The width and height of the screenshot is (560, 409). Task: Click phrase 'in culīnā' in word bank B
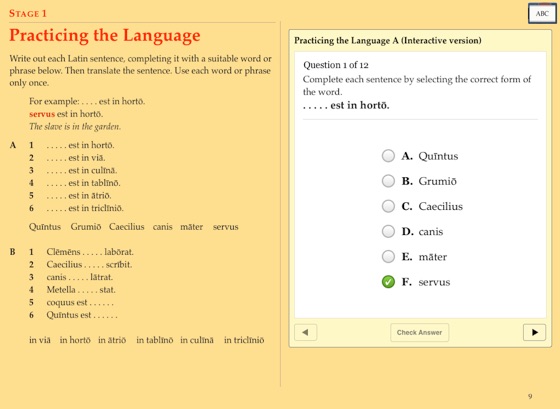tap(197, 340)
